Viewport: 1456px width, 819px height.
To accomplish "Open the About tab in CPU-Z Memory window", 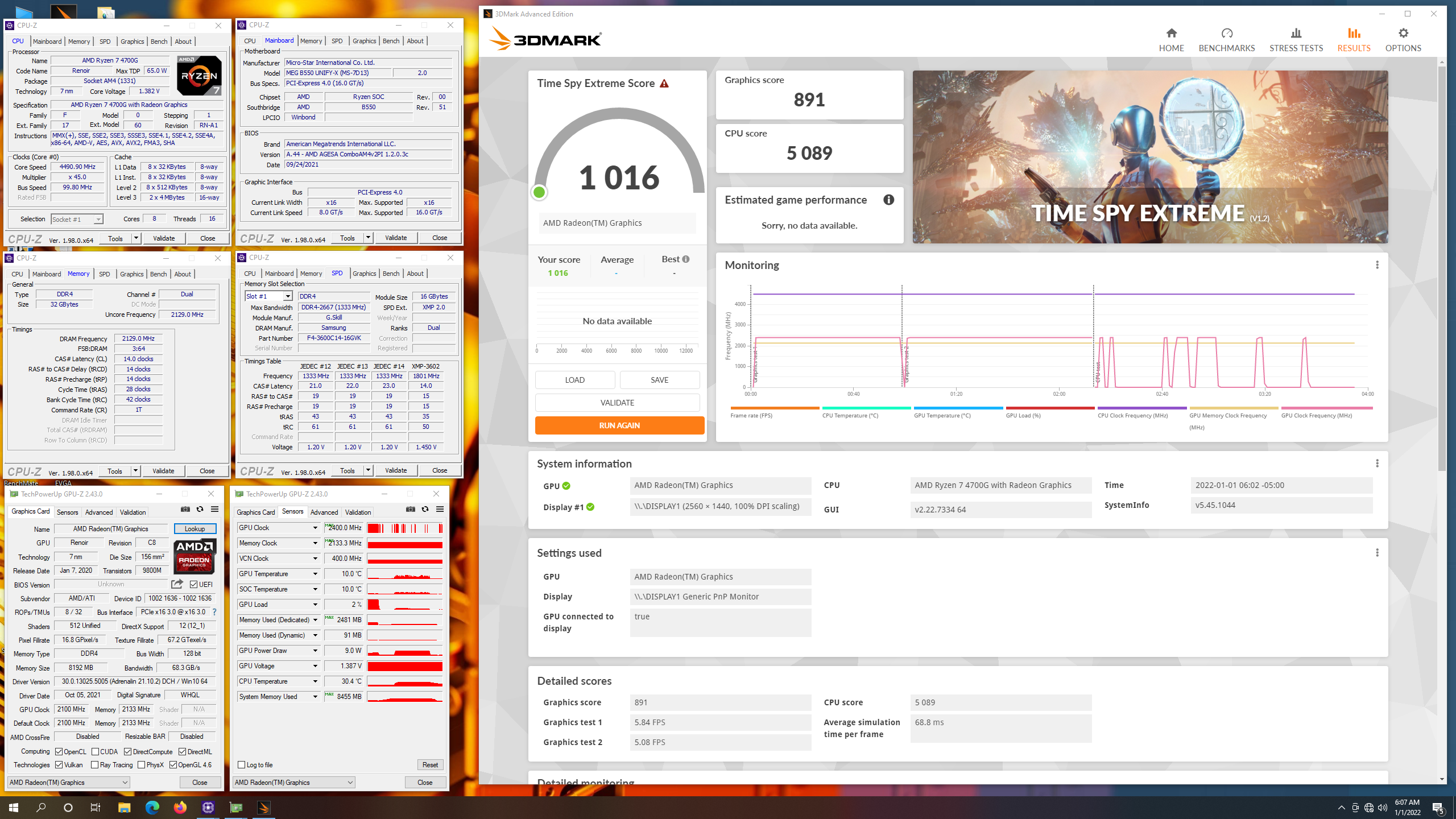I will point(183,274).
